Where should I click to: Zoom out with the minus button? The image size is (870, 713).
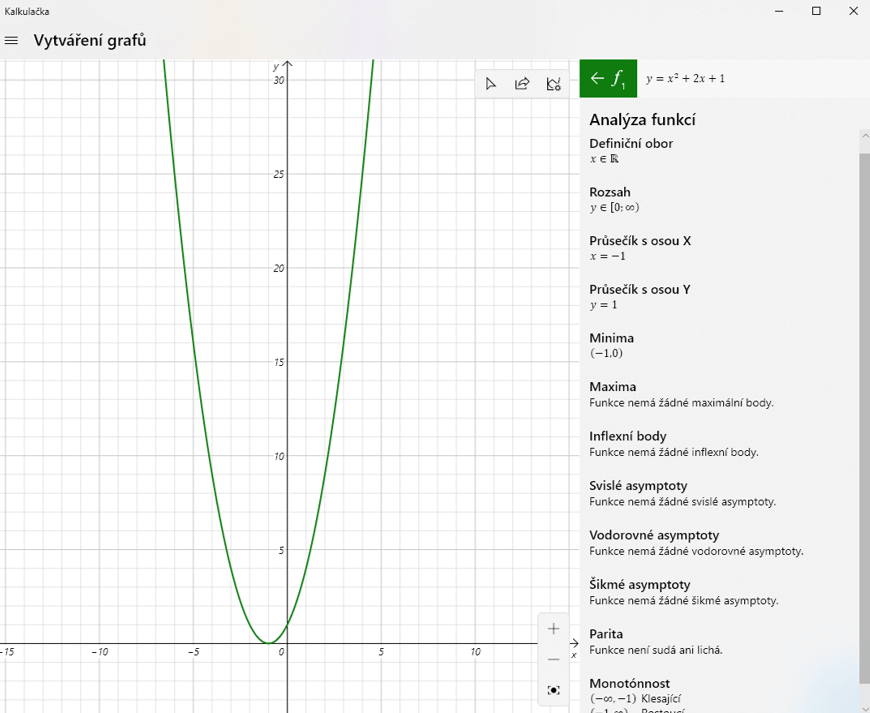[553, 659]
